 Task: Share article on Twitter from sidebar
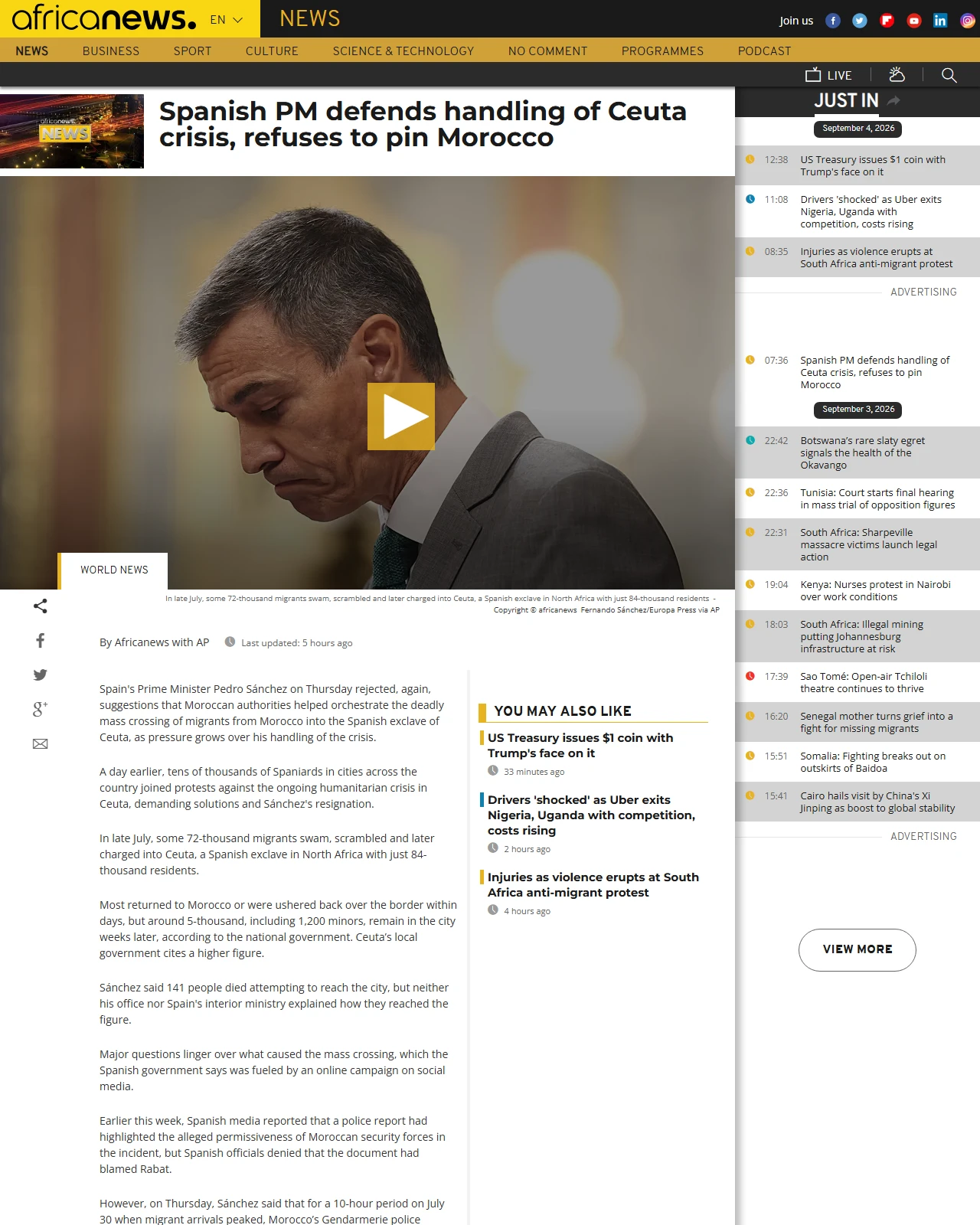[41, 675]
